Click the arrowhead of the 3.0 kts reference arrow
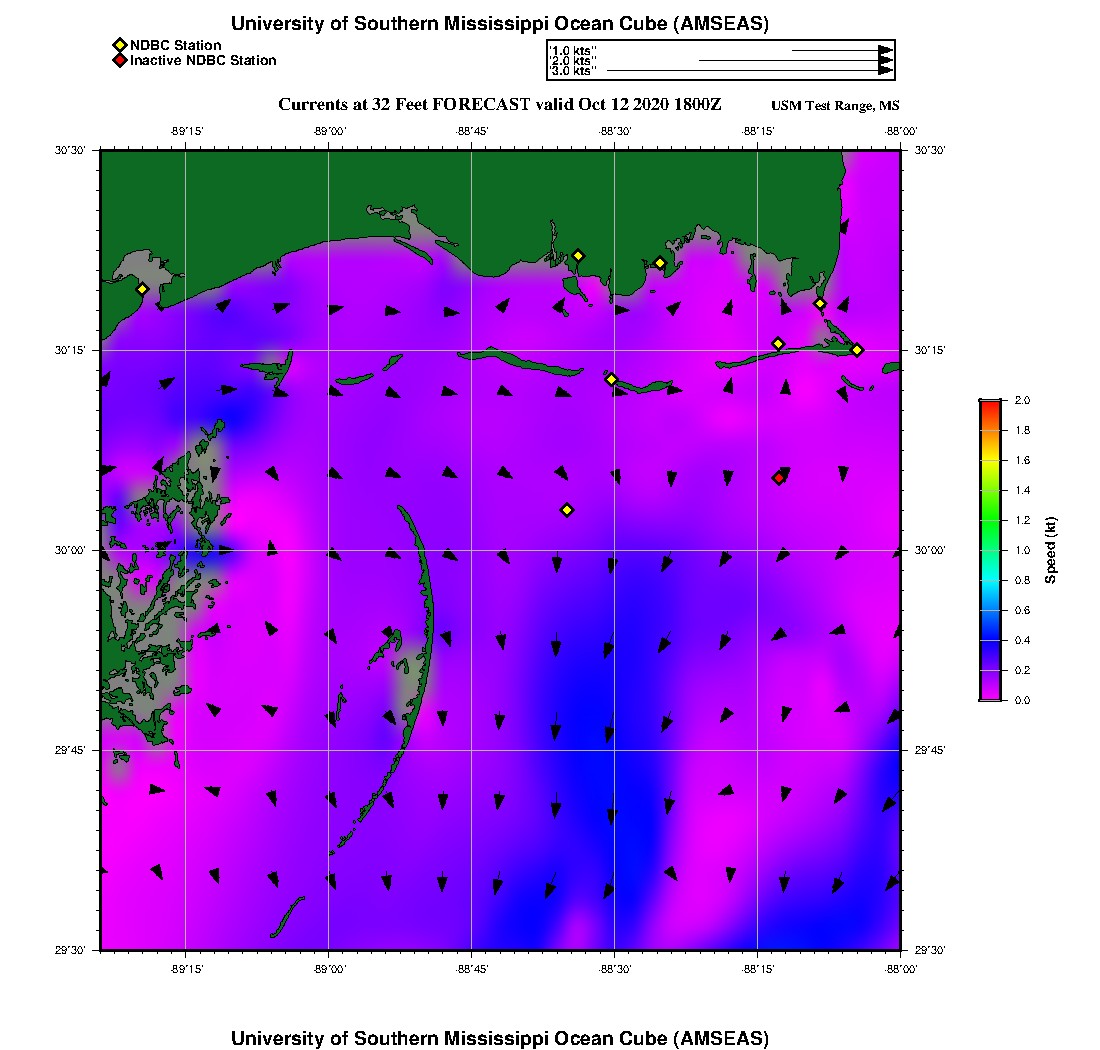 [885, 71]
